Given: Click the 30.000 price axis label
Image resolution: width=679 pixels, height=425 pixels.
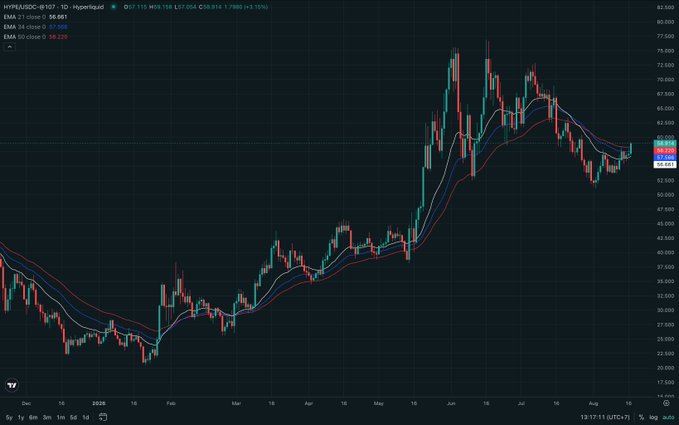Looking at the screenshot, I should pos(665,310).
